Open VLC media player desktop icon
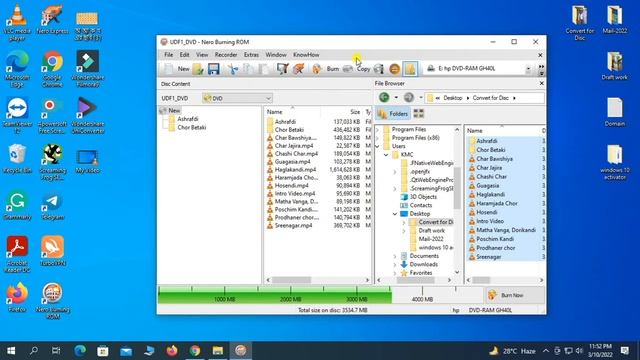Image resolution: width=640 pixels, height=360 pixels. tap(17, 23)
